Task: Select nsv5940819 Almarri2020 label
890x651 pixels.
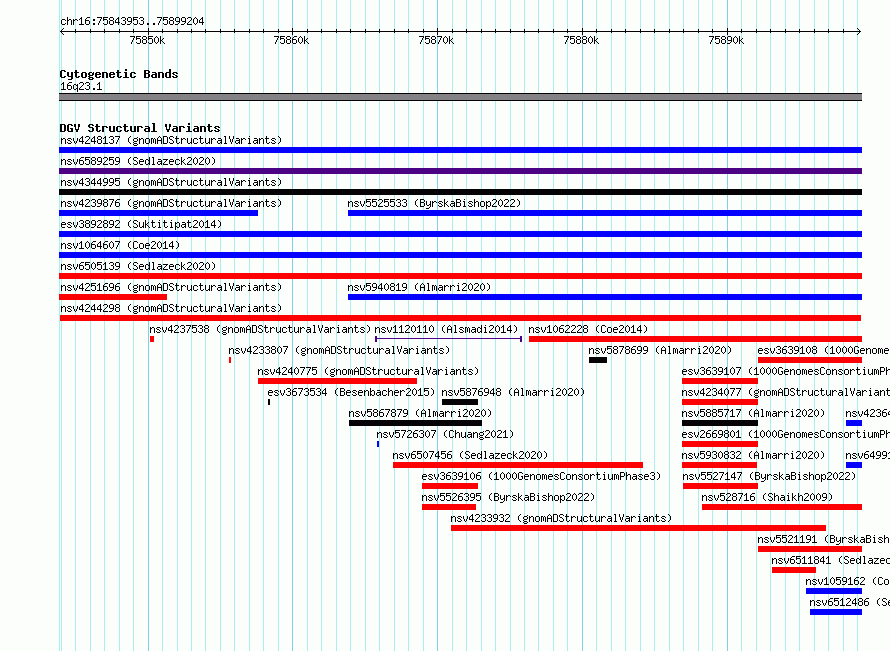Action: coord(419,287)
